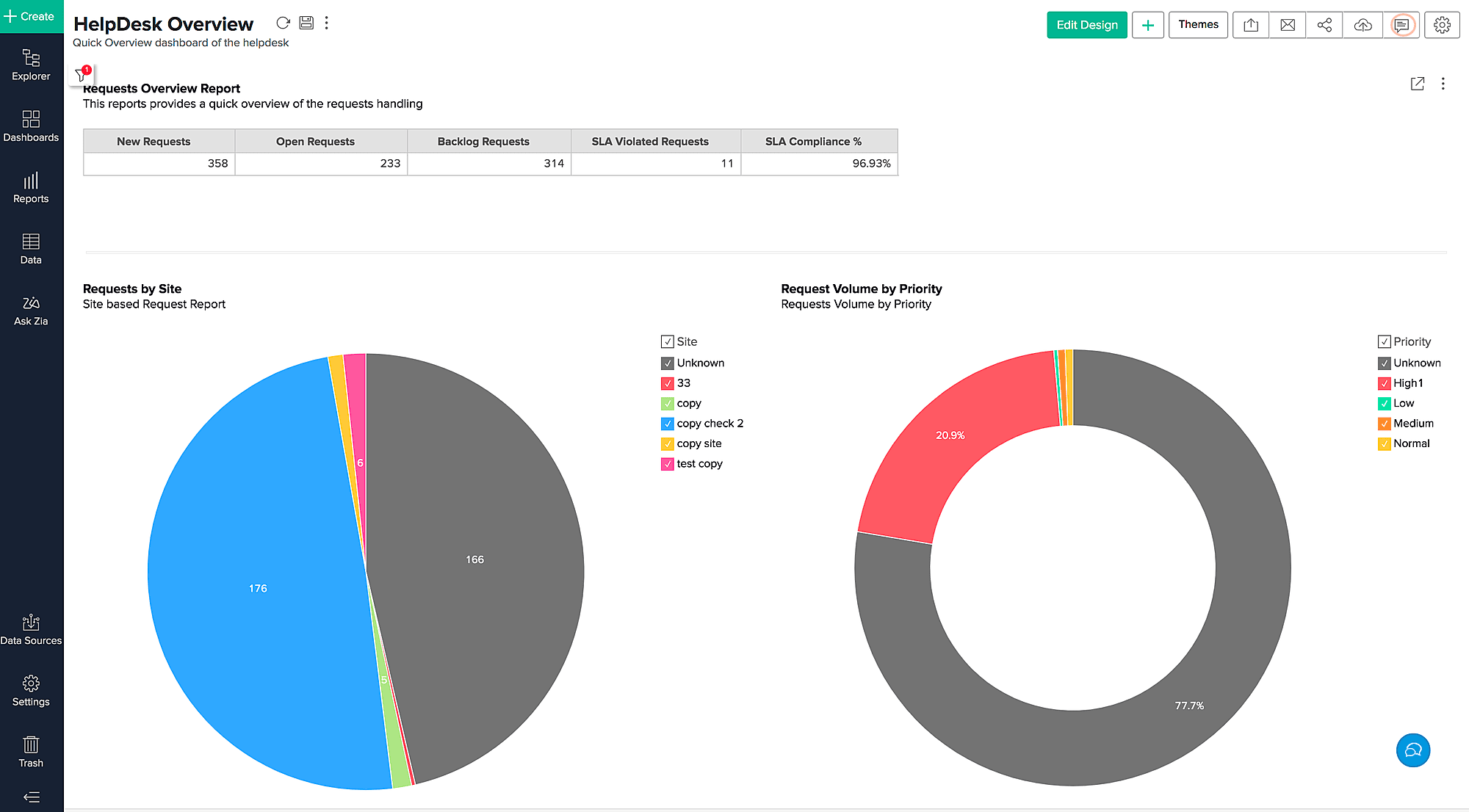The height and width of the screenshot is (812, 1469).
Task: Open Data Sources in sidebar
Action: [x=31, y=630]
